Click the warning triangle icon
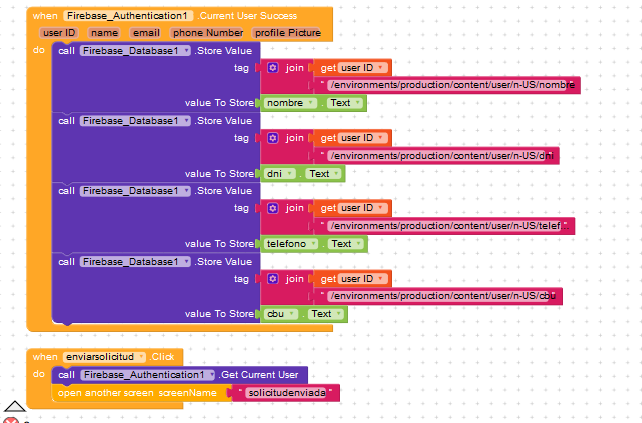 tap(15, 406)
